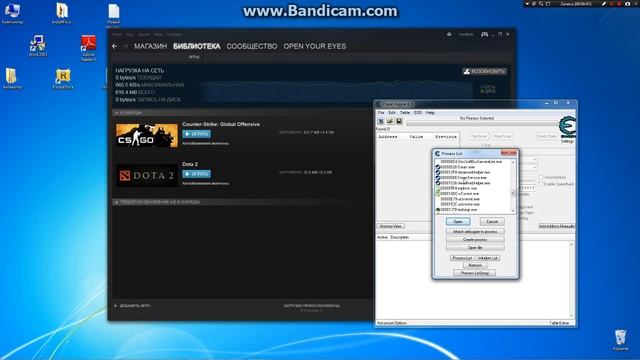The image size is (640, 360).
Task: Open the Bandicam bar dropdown arrow
Action: pyautogui.click(x=527, y=4)
